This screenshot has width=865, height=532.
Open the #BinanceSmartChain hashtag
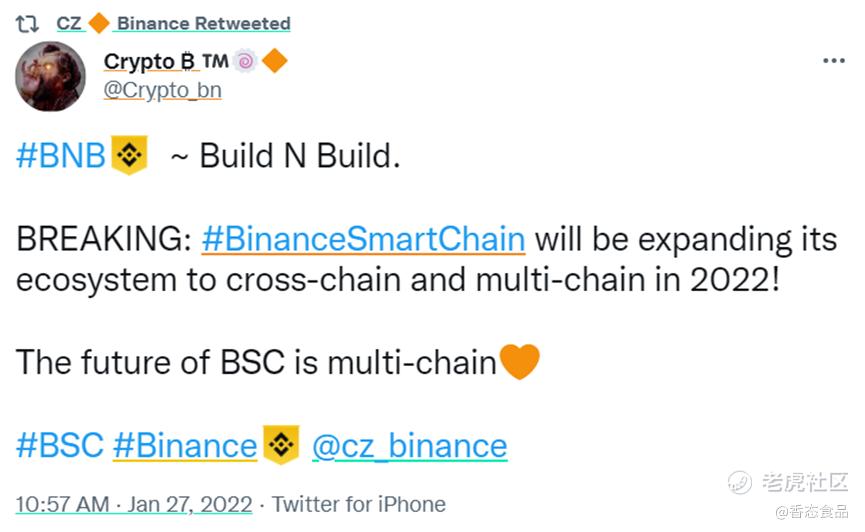(x=364, y=239)
